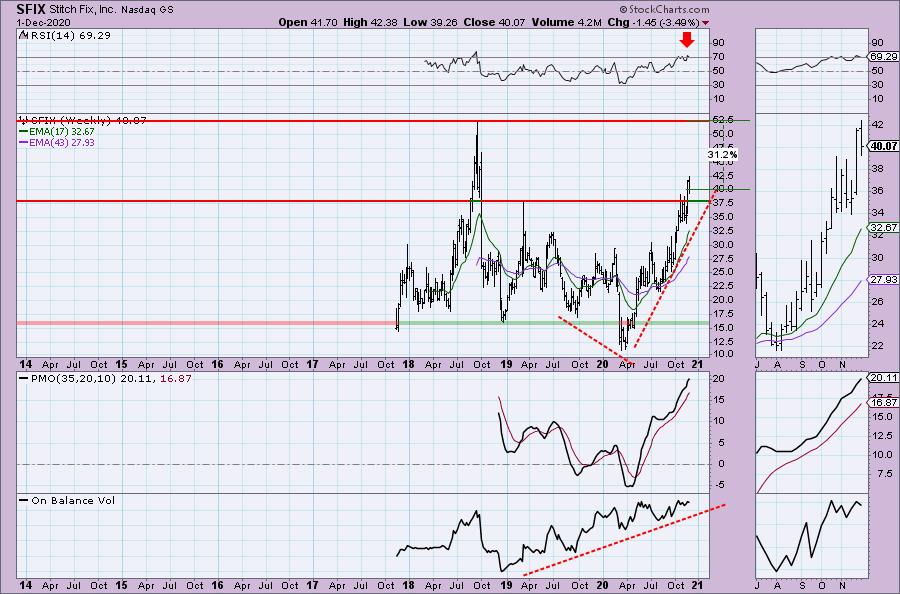Select the Stitch Fix, Inc. company name

click(x=83, y=10)
